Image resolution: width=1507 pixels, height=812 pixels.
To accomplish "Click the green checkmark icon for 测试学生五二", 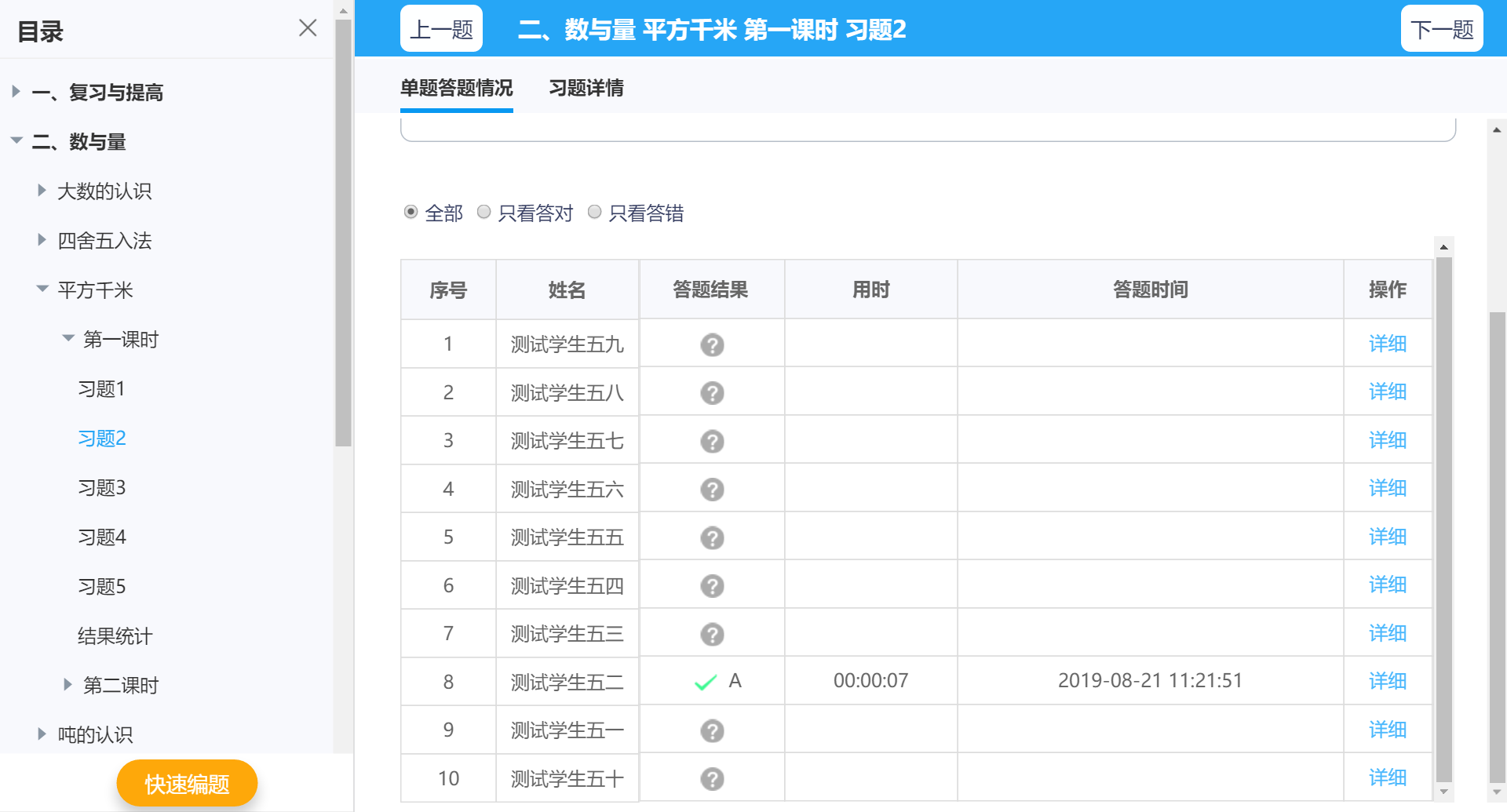I will 706,683.
